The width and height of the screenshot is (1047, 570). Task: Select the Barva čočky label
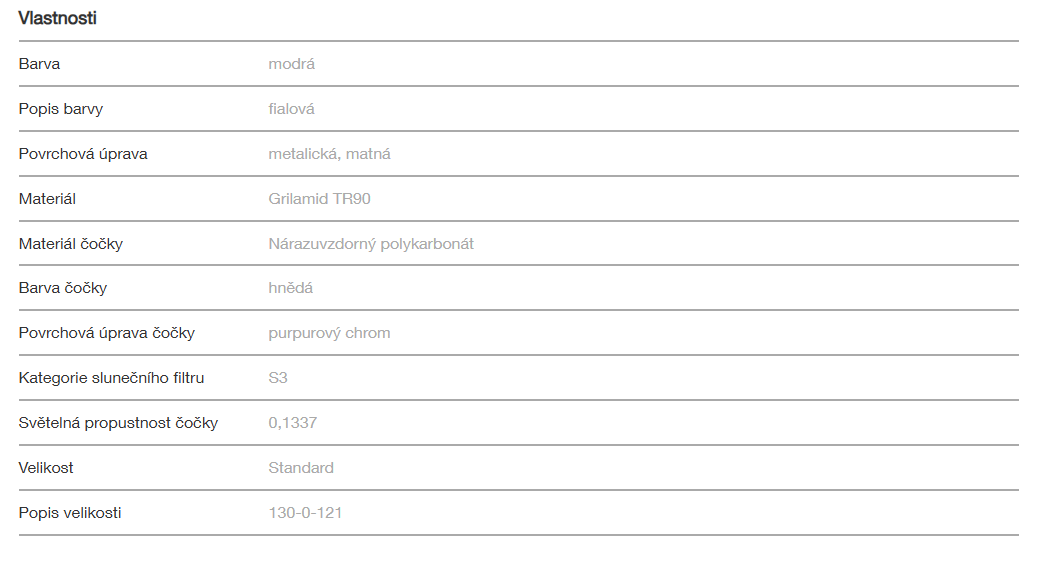[x=63, y=288]
